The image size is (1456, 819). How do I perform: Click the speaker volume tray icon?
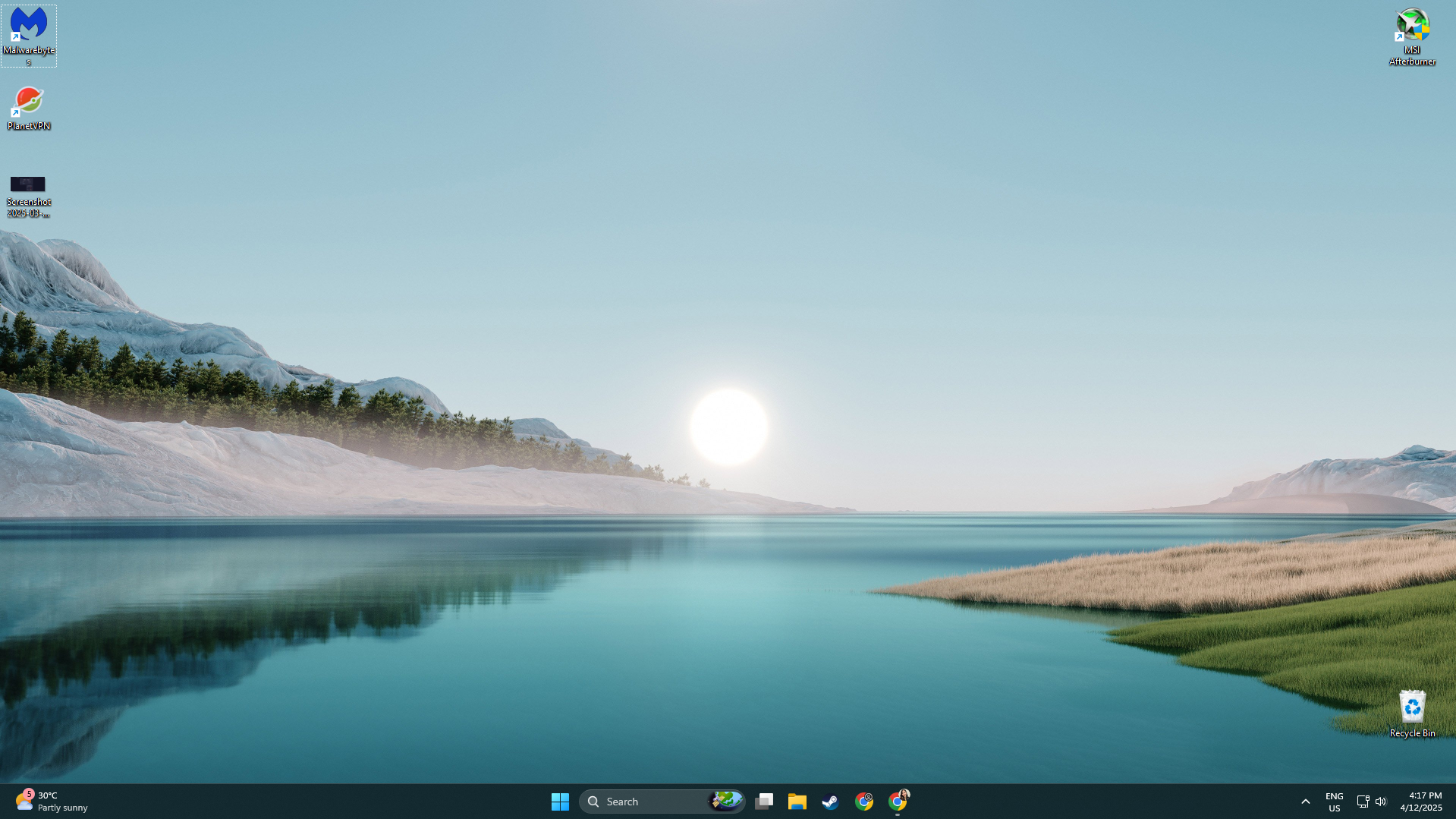coord(1381,802)
